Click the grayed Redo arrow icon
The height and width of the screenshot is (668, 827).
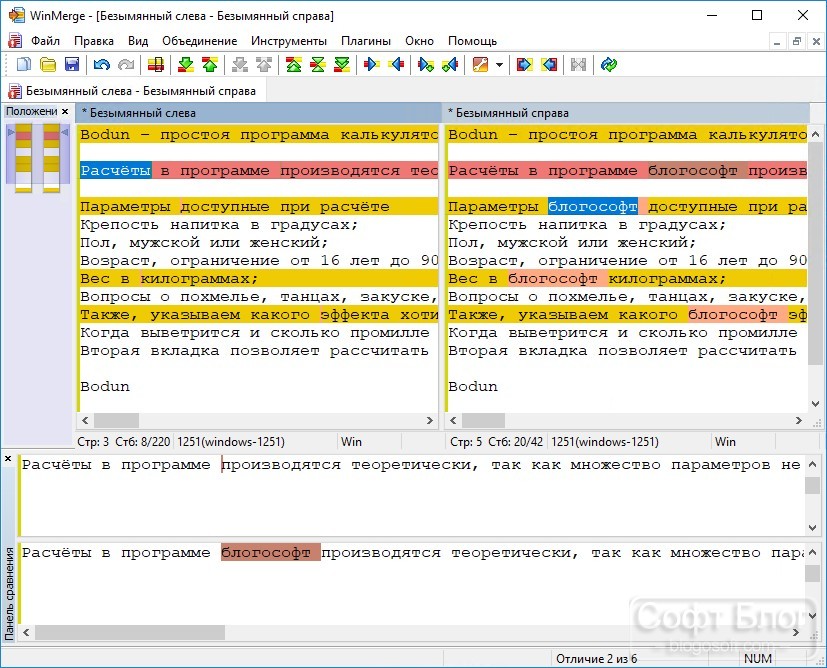tap(126, 65)
